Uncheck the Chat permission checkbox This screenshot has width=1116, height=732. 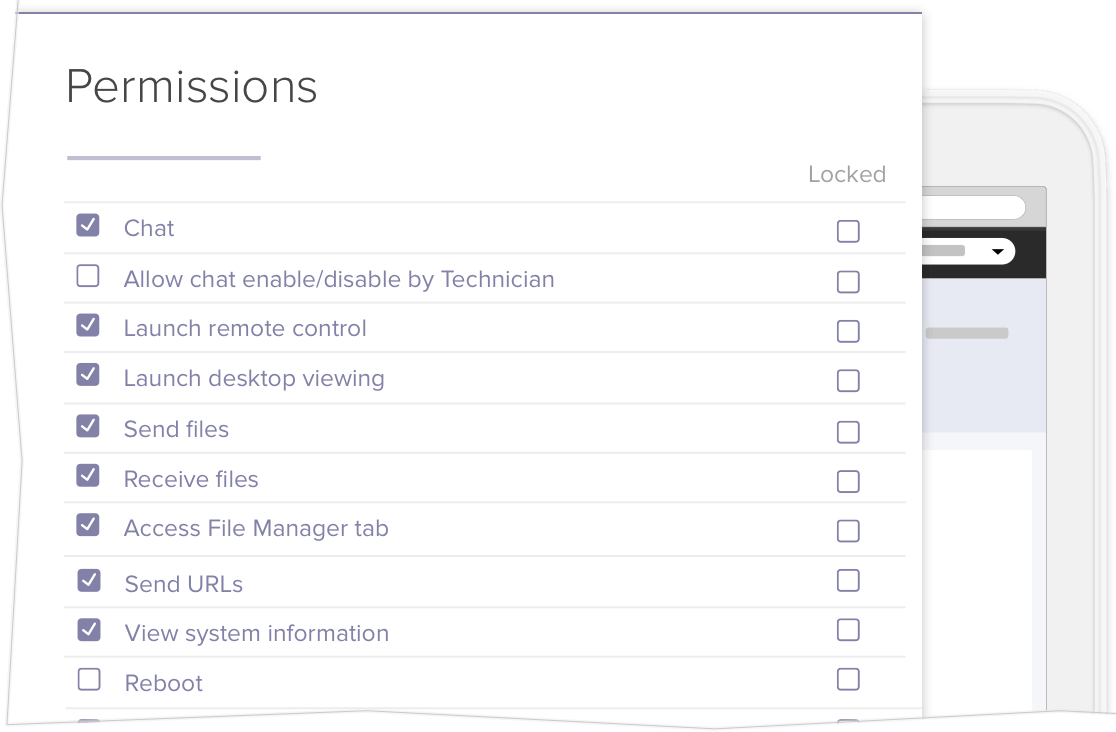tap(88, 225)
